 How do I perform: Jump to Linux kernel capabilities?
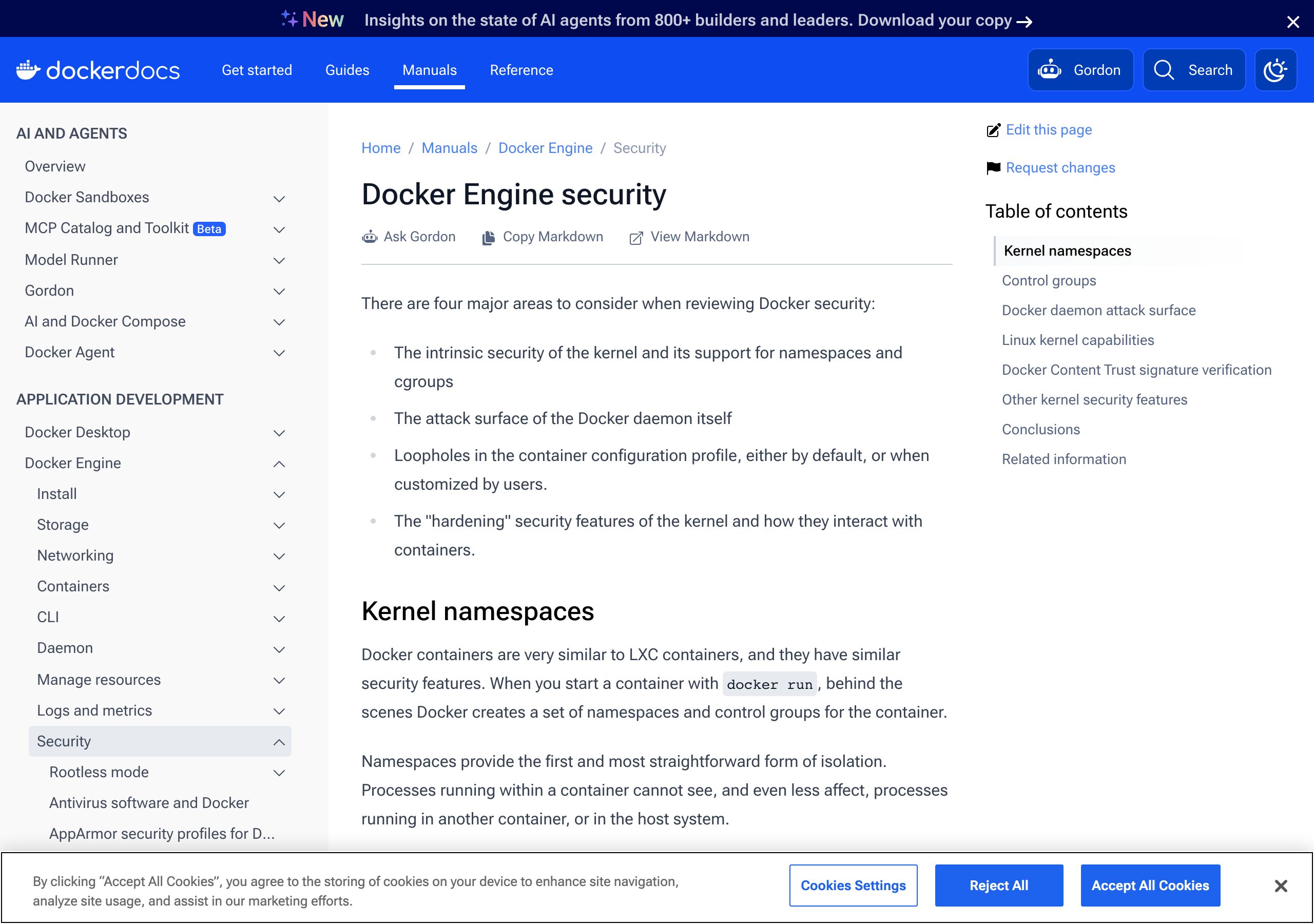pos(1078,340)
